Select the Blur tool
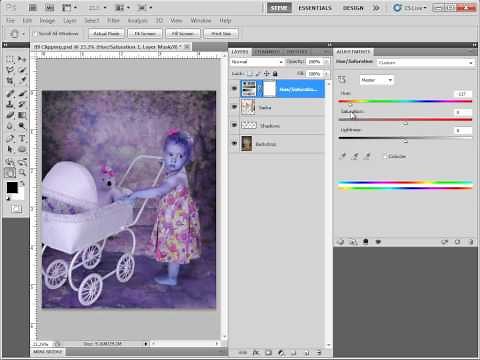This screenshot has height=360, width=480. 10,126
